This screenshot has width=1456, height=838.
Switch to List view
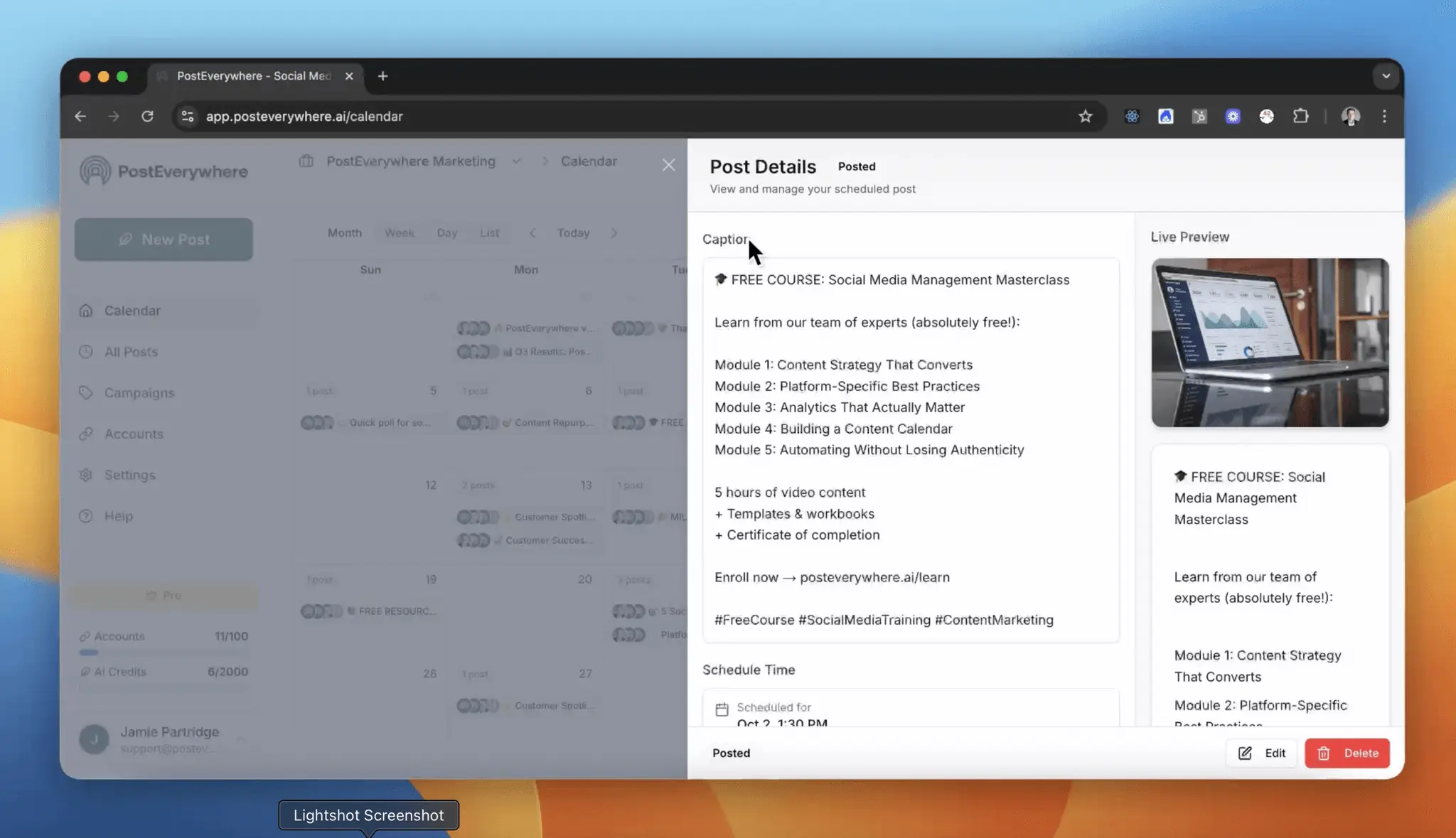[489, 233]
